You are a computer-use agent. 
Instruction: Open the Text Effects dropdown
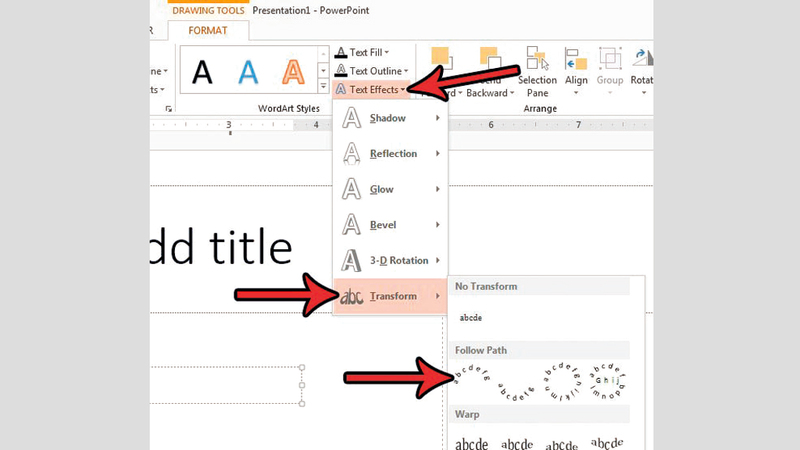point(370,90)
